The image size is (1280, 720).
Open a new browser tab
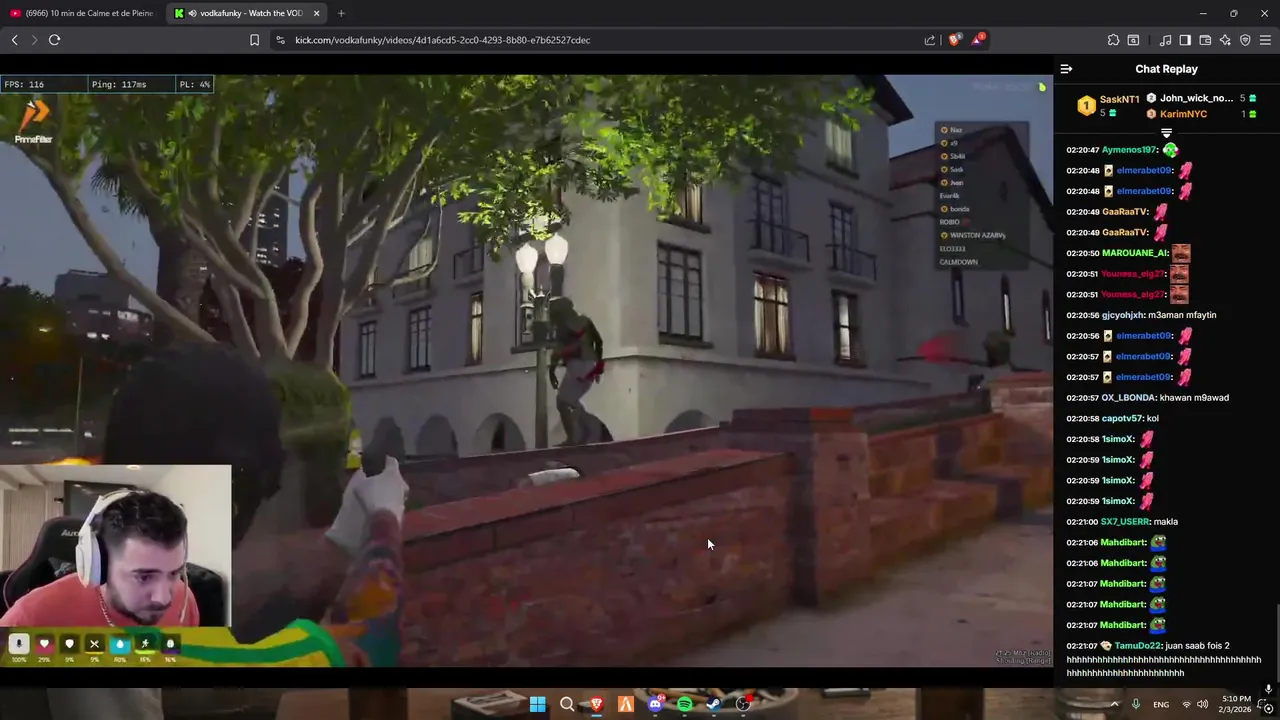(341, 13)
